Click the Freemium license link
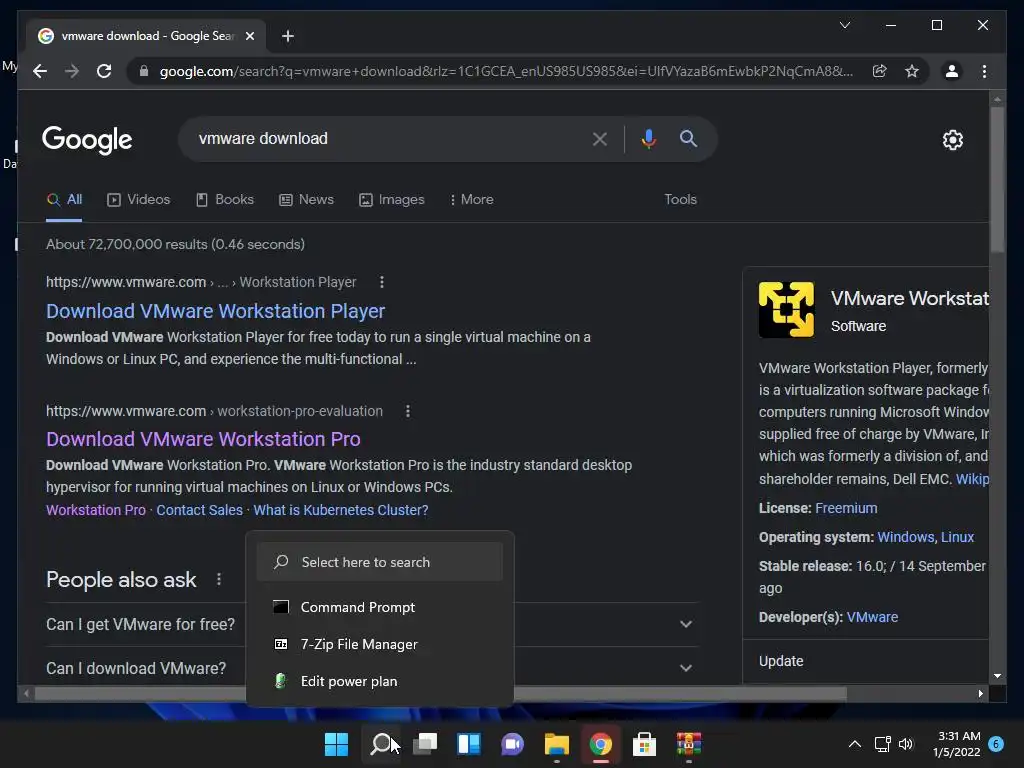Screen dimensions: 1024x768 tap(846, 508)
